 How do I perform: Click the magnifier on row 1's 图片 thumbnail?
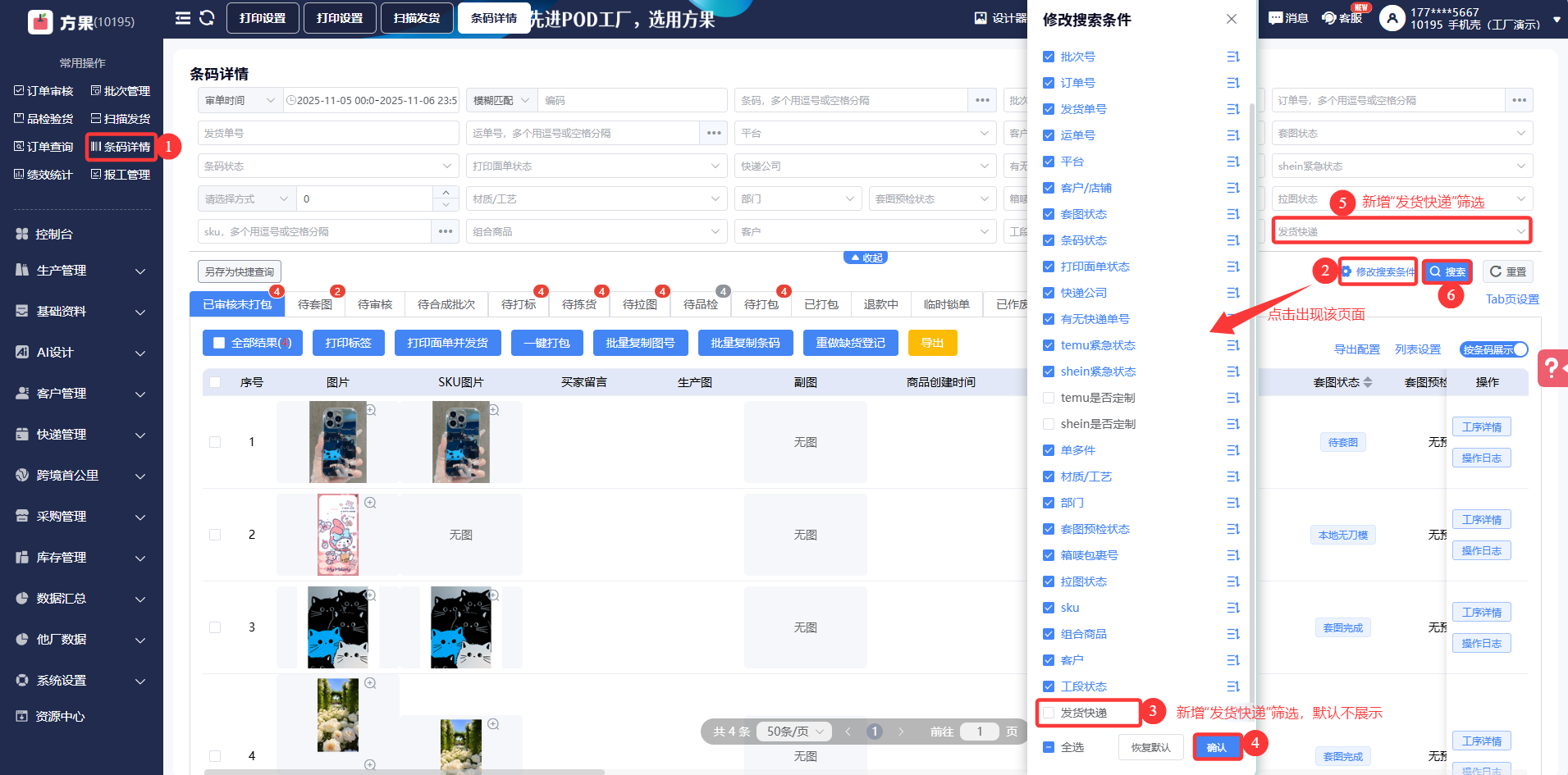click(x=371, y=410)
